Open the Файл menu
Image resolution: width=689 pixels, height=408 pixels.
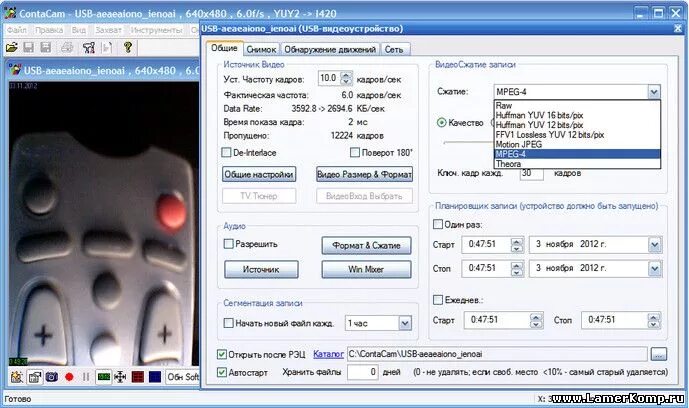point(17,30)
